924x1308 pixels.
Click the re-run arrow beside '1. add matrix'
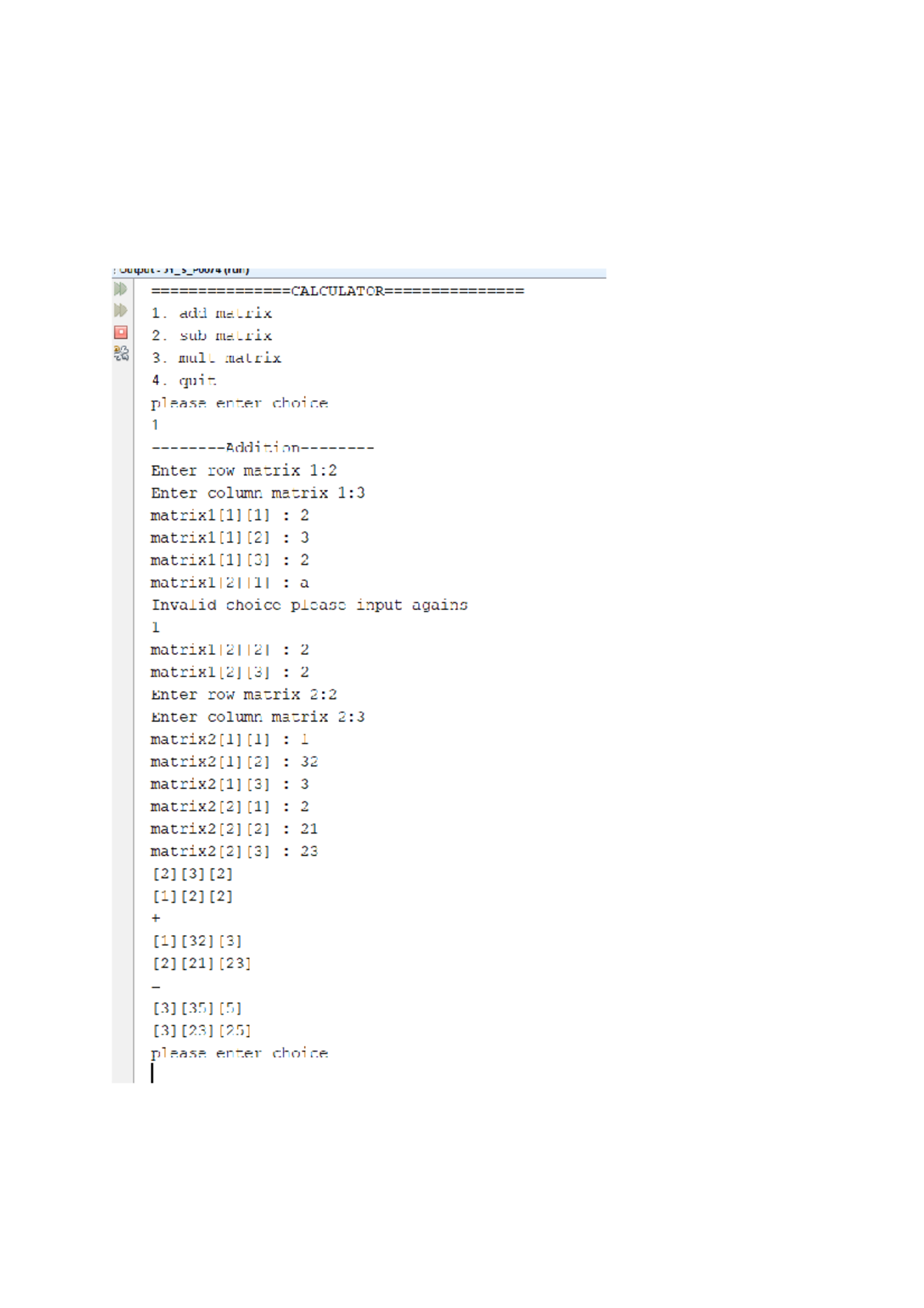pyautogui.click(x=121, y=310)
